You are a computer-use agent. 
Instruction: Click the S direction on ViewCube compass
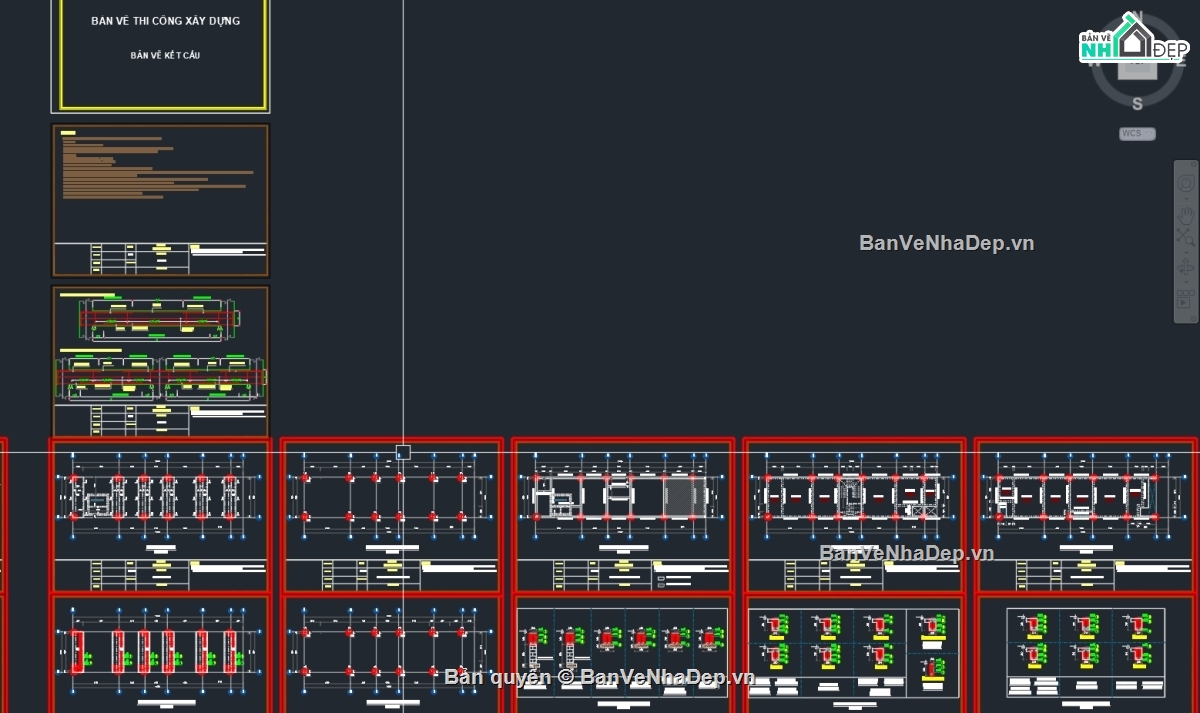[x=1137, y=103]
